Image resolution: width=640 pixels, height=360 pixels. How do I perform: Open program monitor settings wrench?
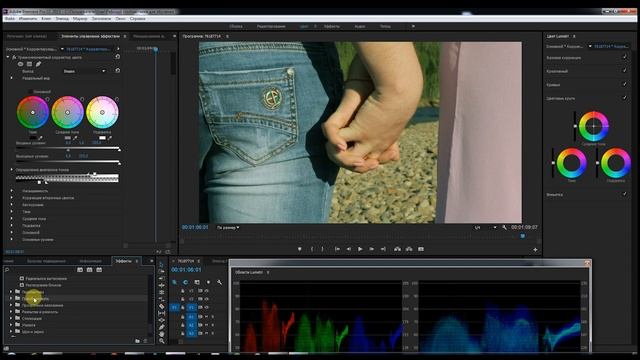tap(504, 227)
